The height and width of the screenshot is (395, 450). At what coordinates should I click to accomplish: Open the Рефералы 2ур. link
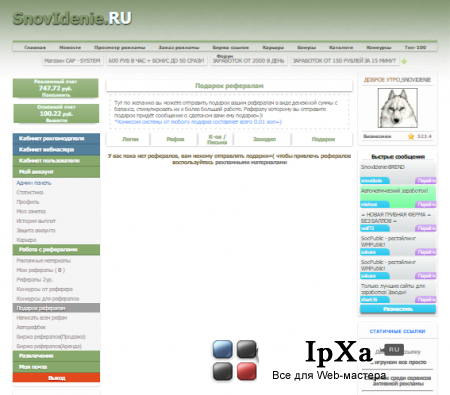coord(34,280)
